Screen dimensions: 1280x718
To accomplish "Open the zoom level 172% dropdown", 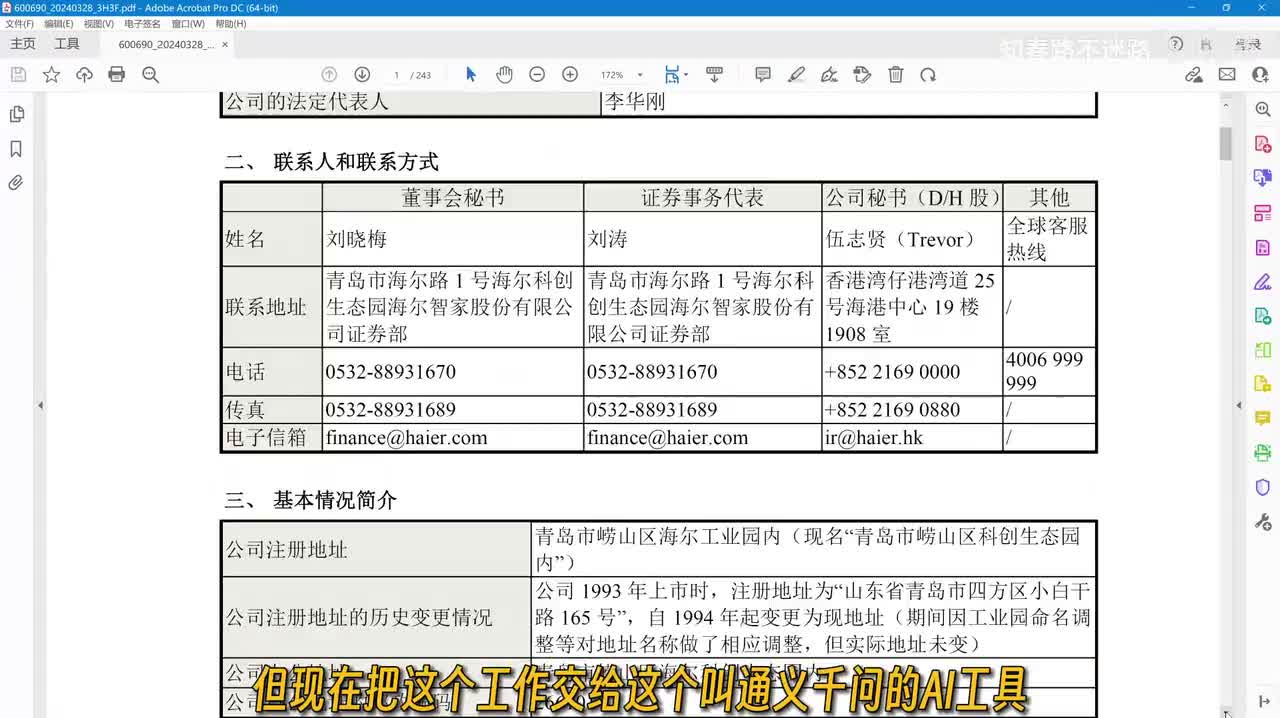I will click(640, 75).
